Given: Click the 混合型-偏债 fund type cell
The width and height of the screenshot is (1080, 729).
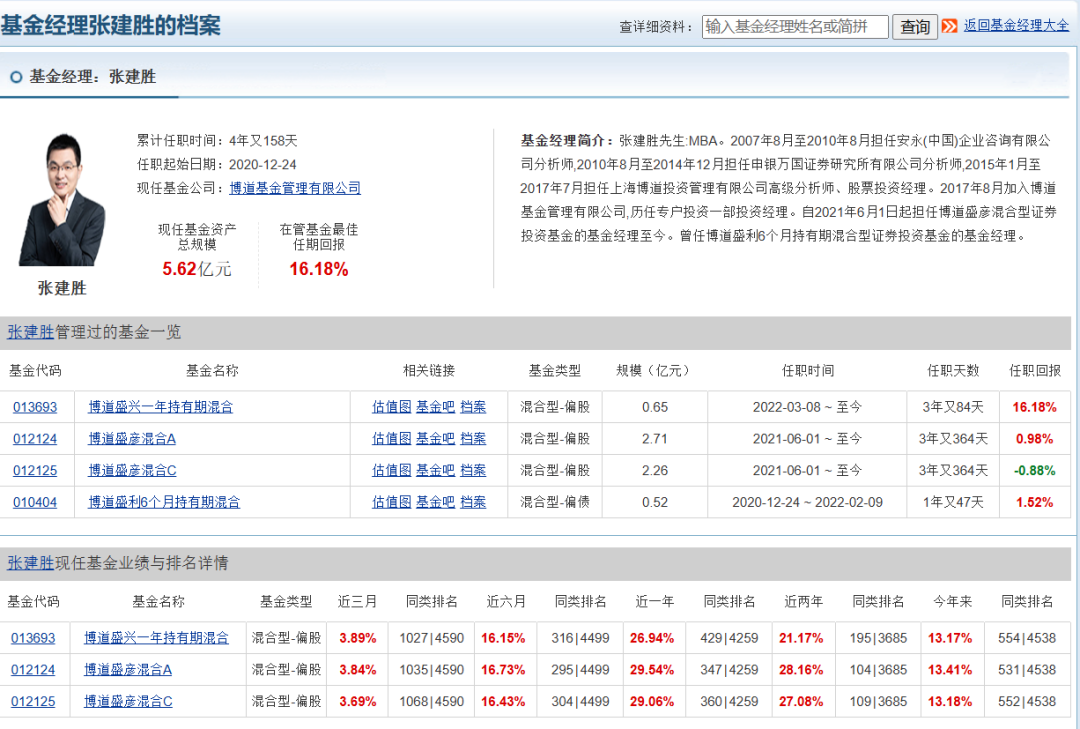Looking at the screenshot, I should pos(554,502).
